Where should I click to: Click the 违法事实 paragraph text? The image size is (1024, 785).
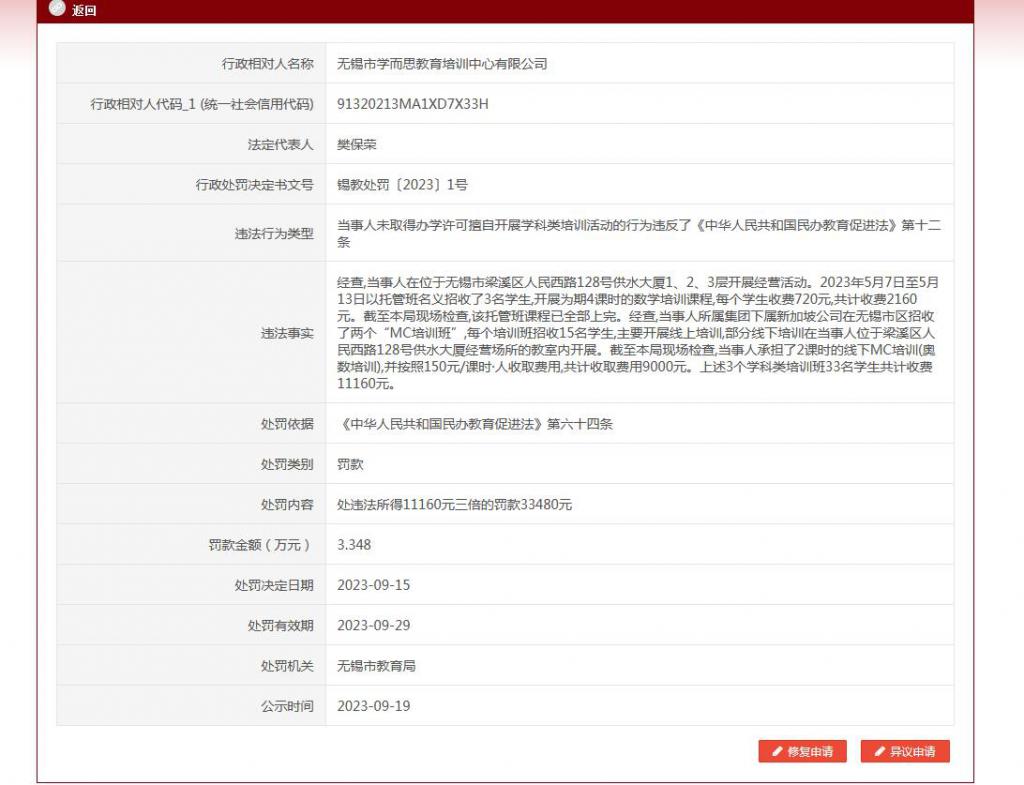click(637, 332)
